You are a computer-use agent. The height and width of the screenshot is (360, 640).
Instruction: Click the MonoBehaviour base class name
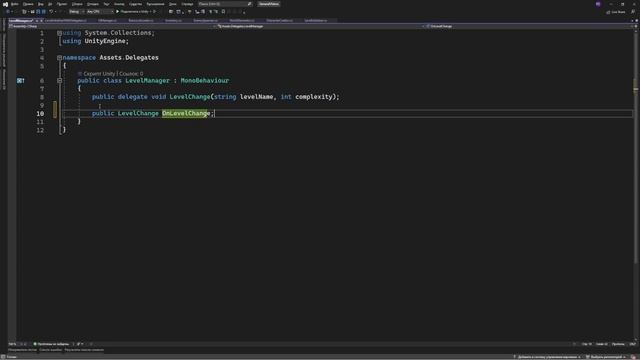coord(204,81)
